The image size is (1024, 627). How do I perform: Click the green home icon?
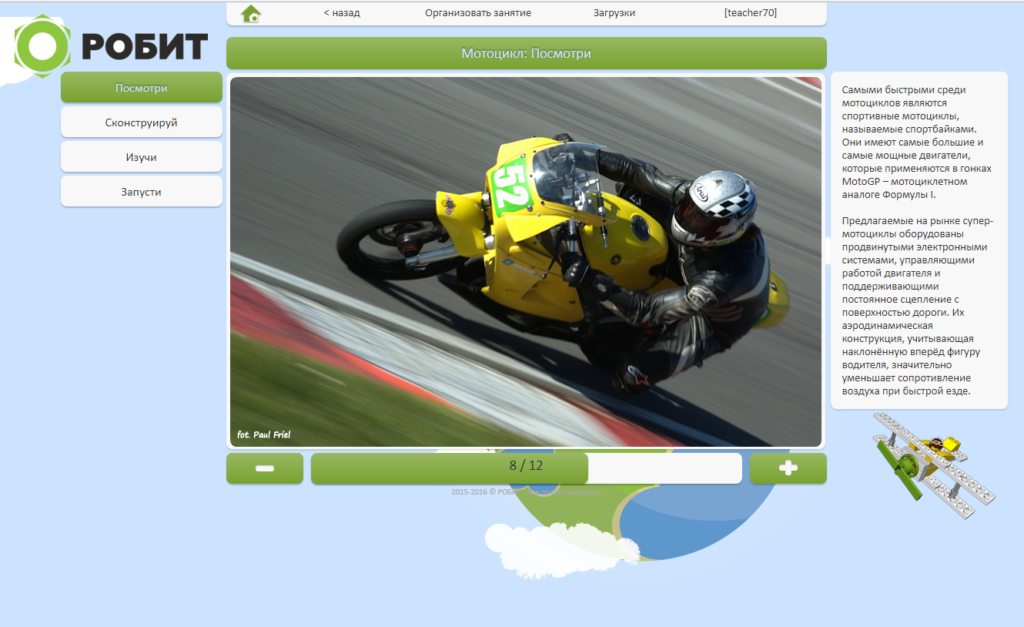coord(251,13)
